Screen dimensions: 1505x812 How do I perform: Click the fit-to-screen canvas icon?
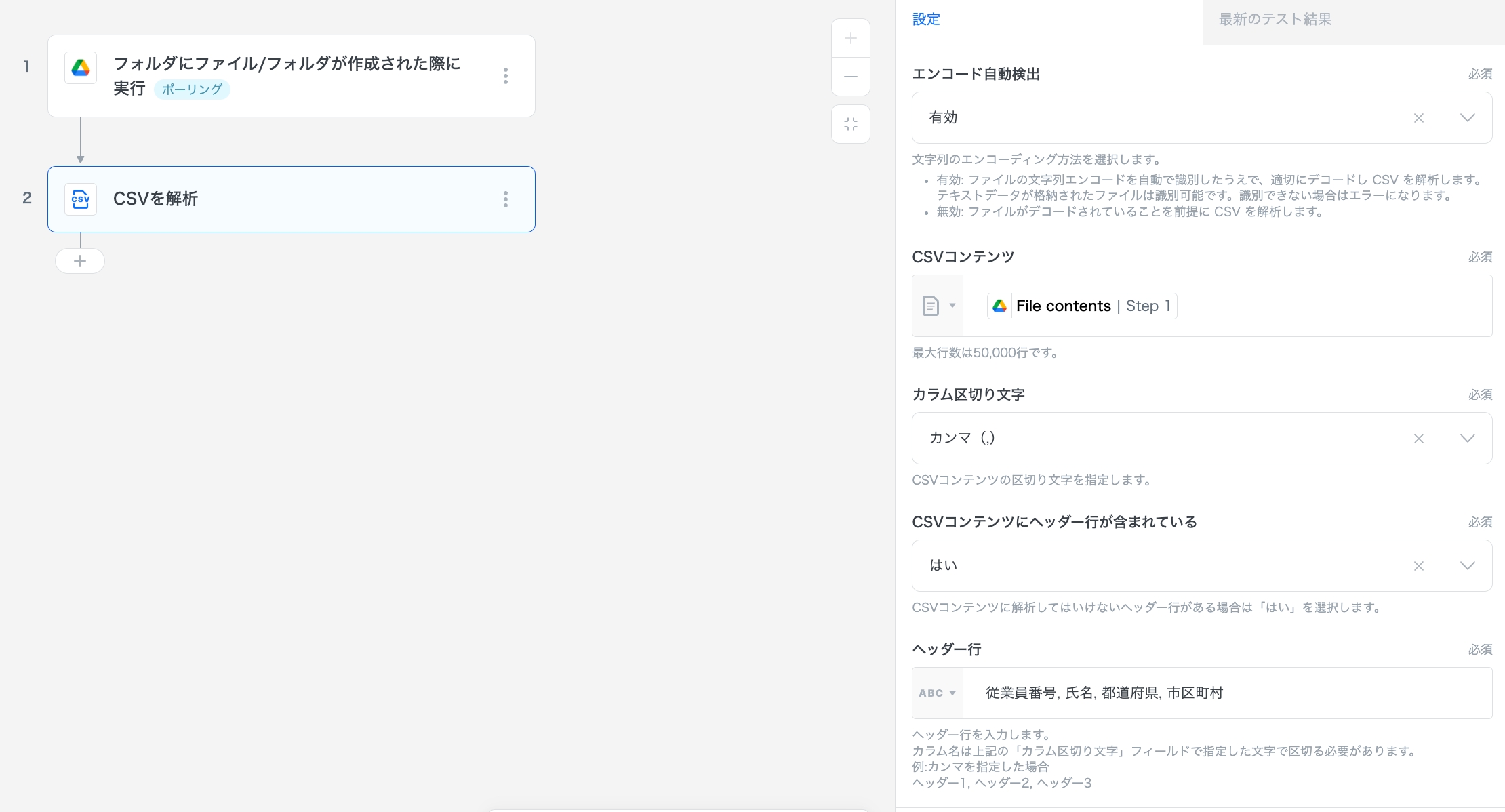[851, 124]
